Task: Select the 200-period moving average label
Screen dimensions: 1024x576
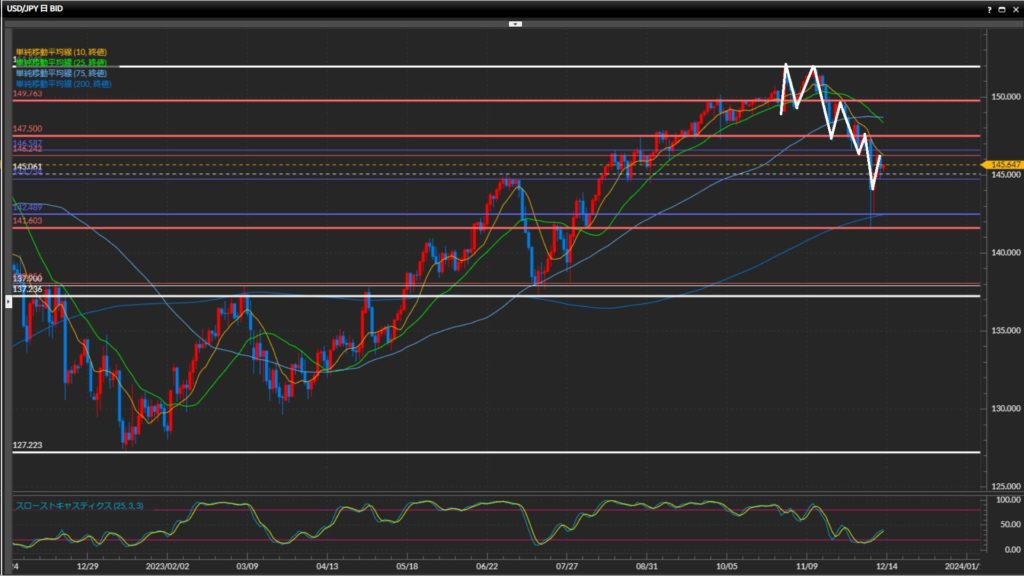Action: pyautogui.click(x=62, y=83)
